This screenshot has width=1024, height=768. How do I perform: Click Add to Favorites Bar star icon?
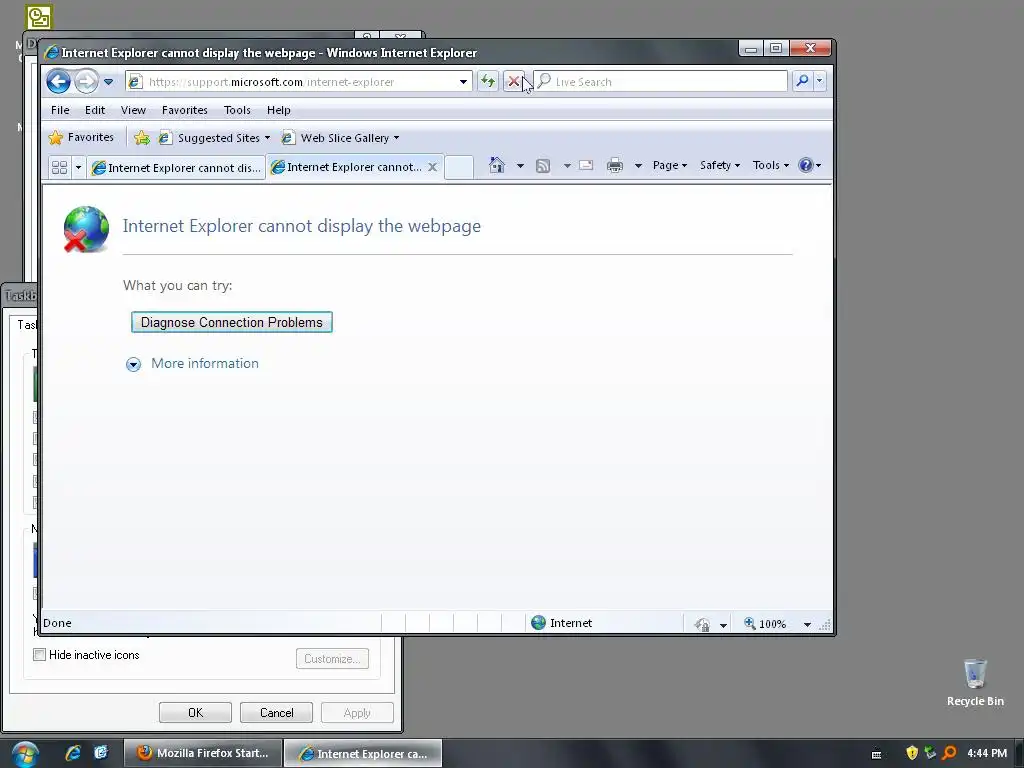click(142, 138)
